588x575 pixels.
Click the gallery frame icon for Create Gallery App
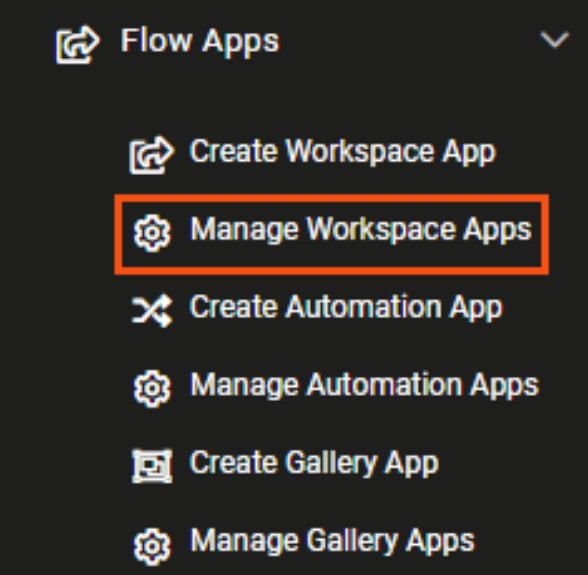[x=152, y=465]
